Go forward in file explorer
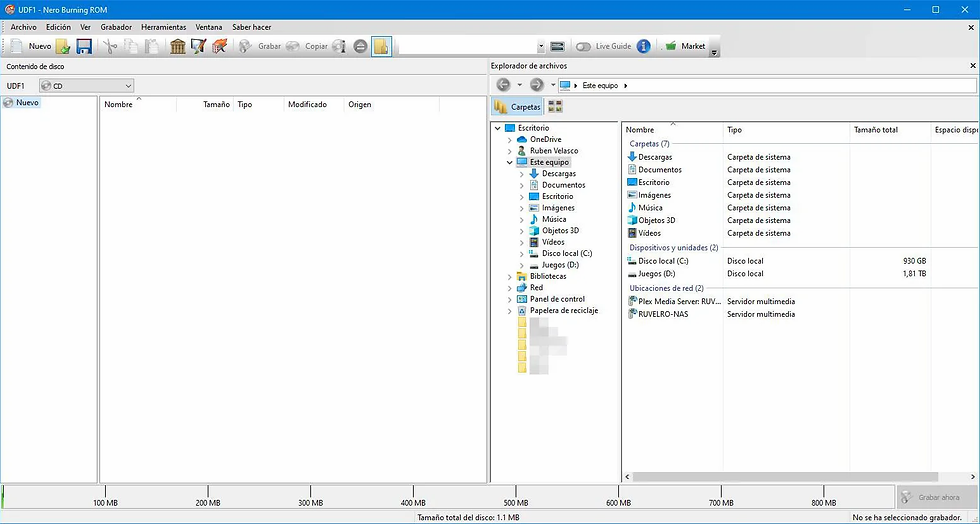 (536, 85)
